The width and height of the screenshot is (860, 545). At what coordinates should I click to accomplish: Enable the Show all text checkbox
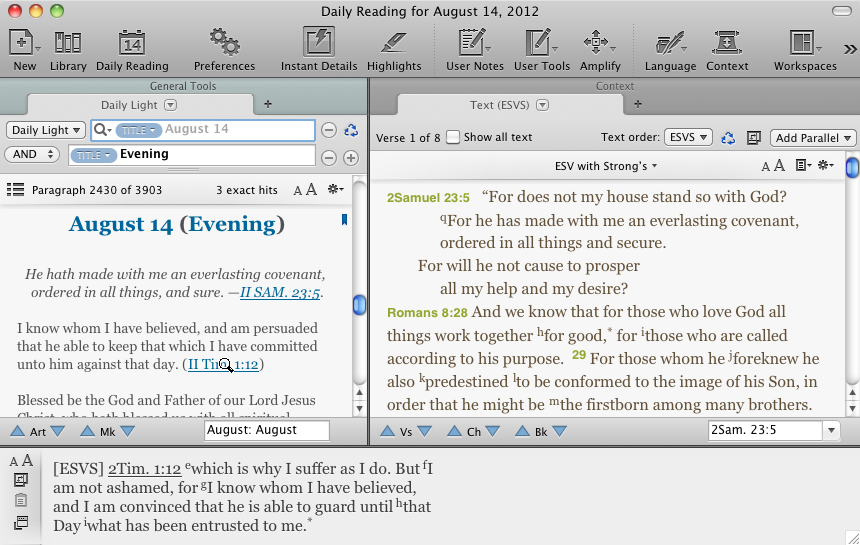click(x=453, y=137)
